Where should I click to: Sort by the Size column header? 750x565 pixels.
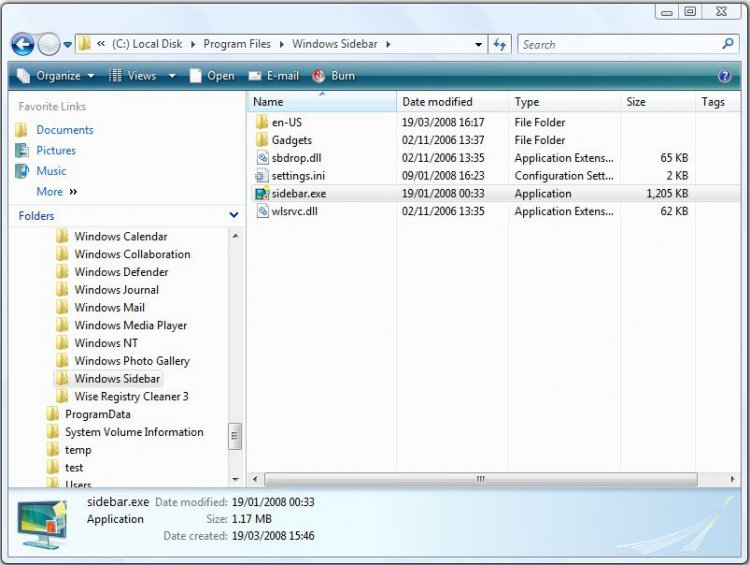tap(658, 102)
